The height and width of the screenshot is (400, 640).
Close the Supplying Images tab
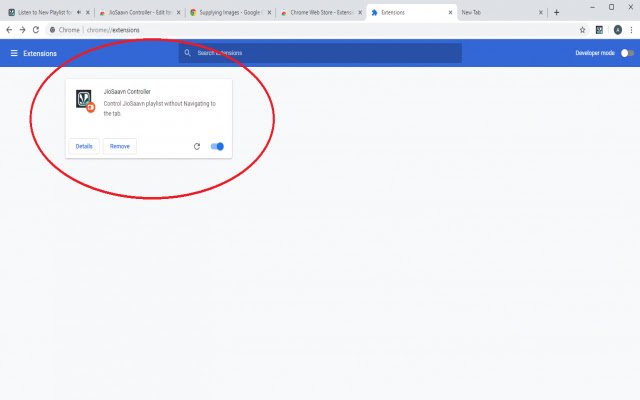269,13
